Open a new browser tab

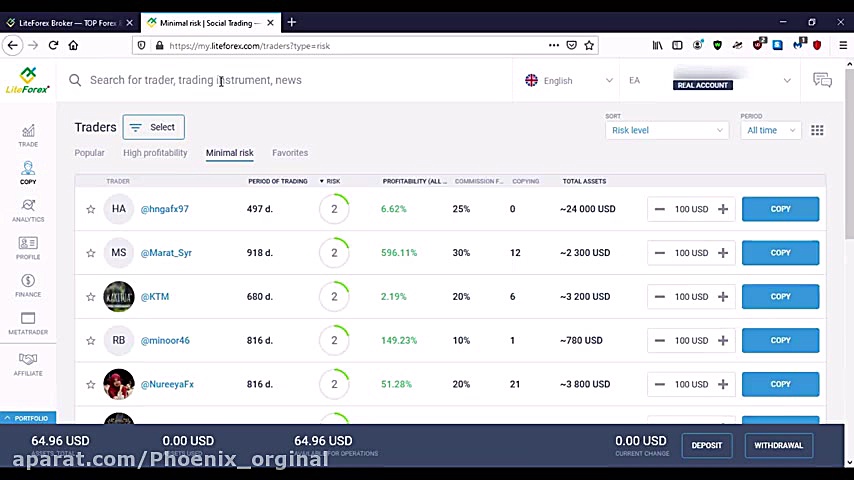pos(292,22)
